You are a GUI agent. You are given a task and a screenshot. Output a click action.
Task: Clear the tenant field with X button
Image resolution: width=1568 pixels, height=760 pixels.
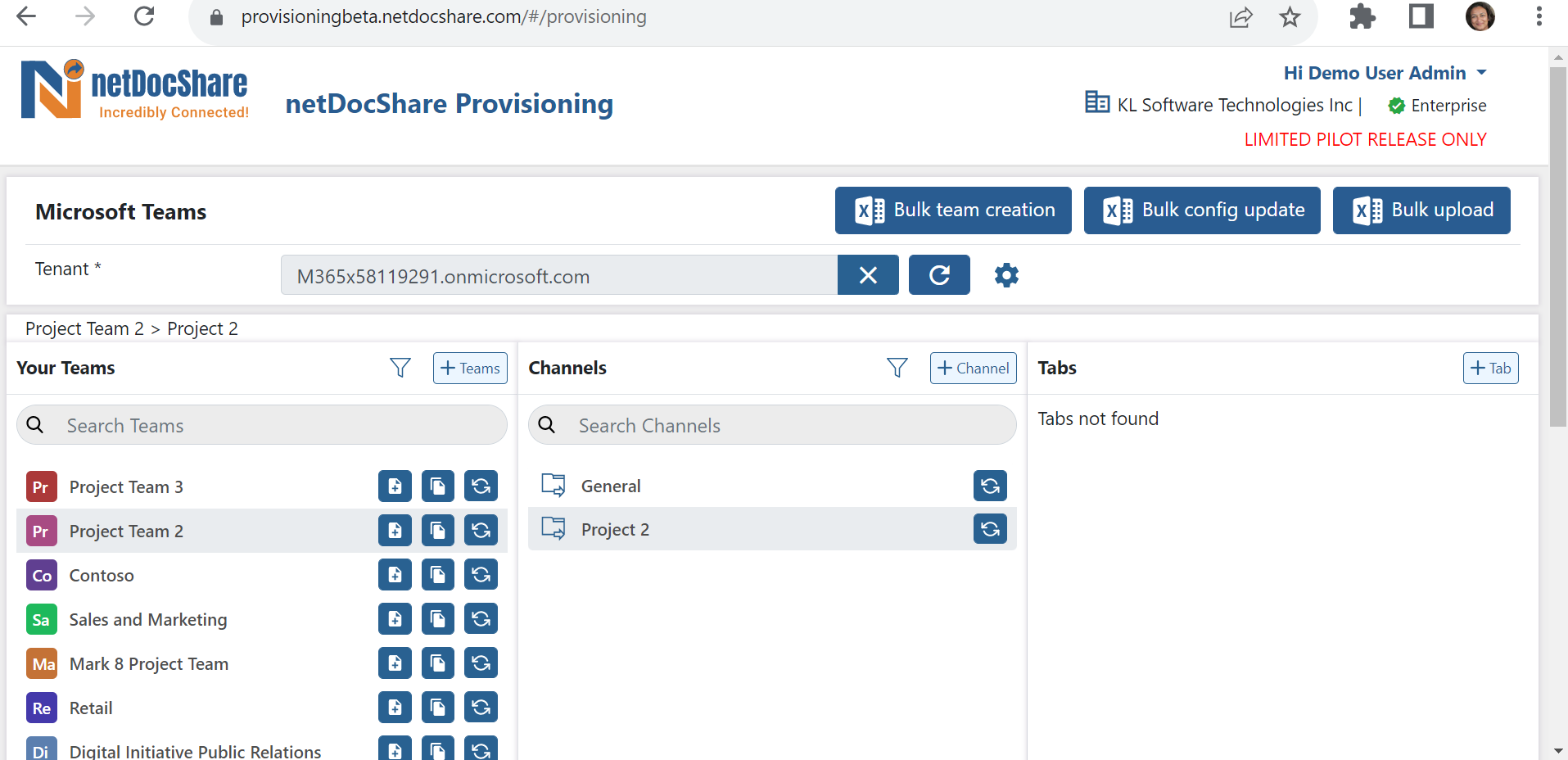868,275
